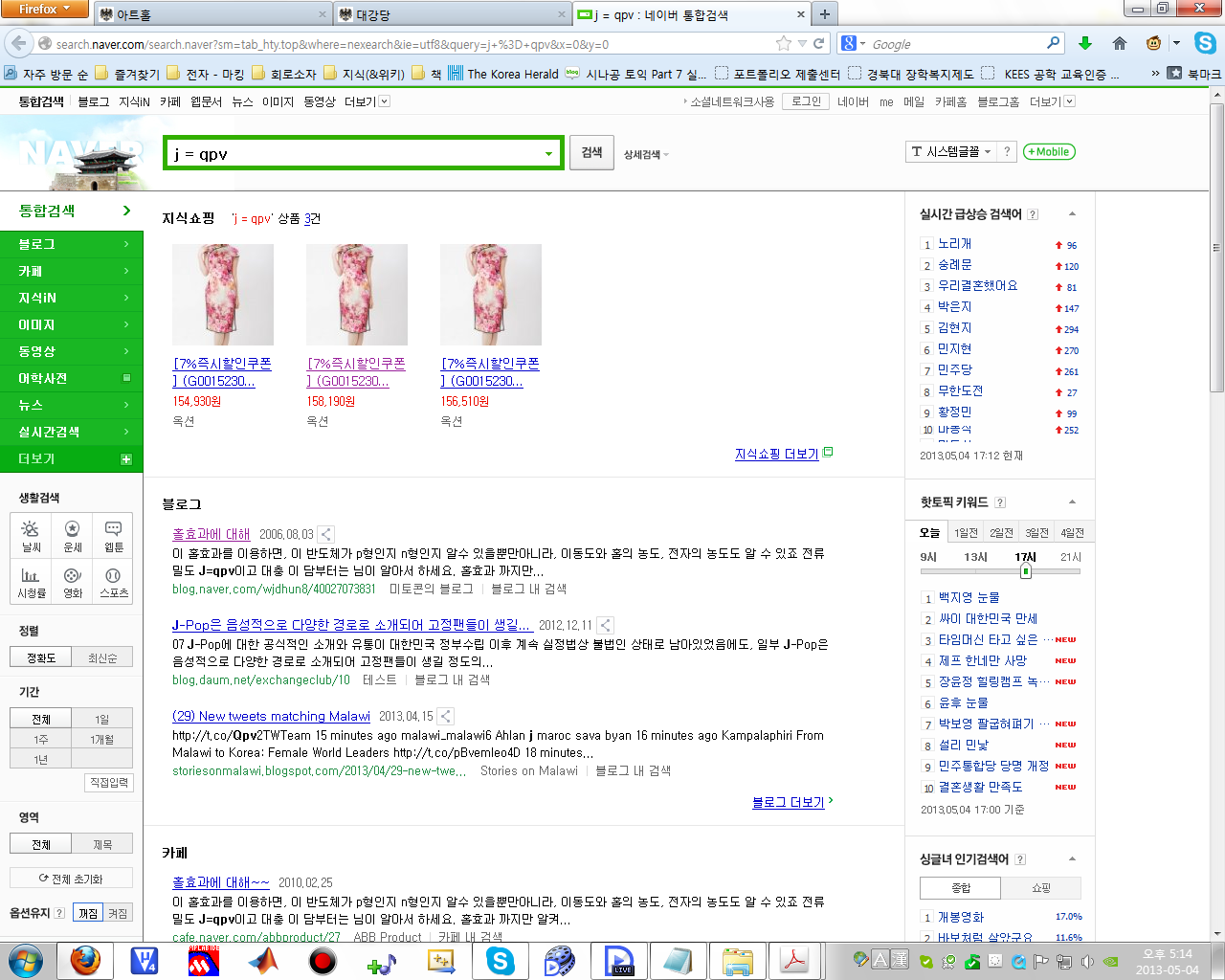Open Skype from the taskbar
This screenshot has height=980, width=1225.
click(x=501, y=961)
